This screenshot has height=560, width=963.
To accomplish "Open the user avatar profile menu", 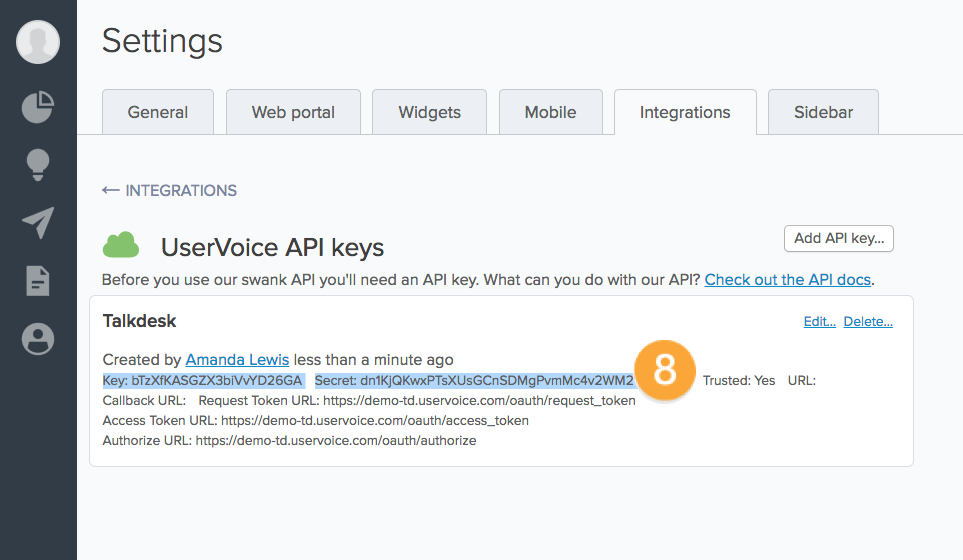I will (37, 42).
